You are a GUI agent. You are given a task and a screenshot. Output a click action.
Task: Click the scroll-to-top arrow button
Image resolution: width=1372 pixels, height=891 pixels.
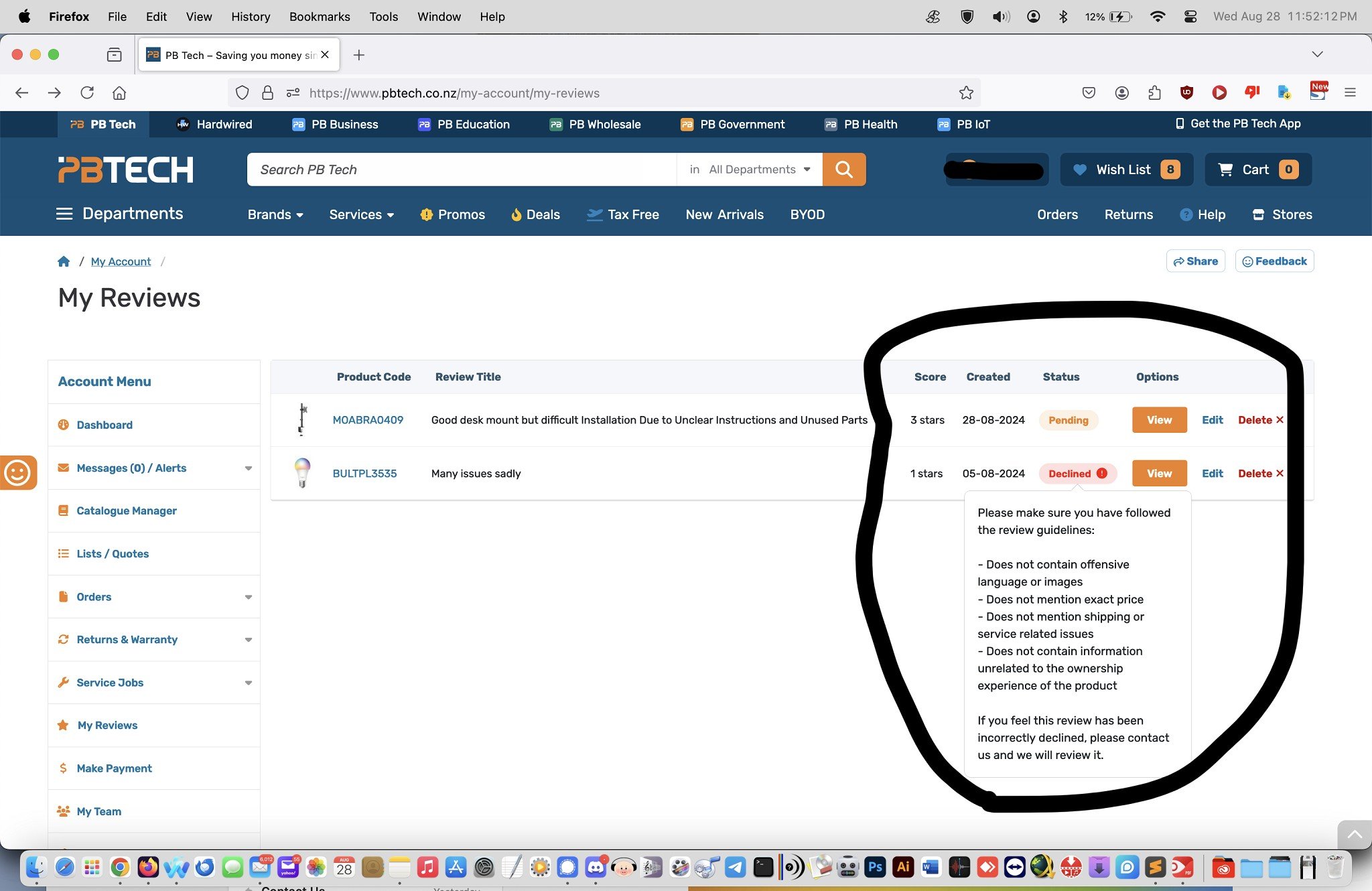[1354, 835]
